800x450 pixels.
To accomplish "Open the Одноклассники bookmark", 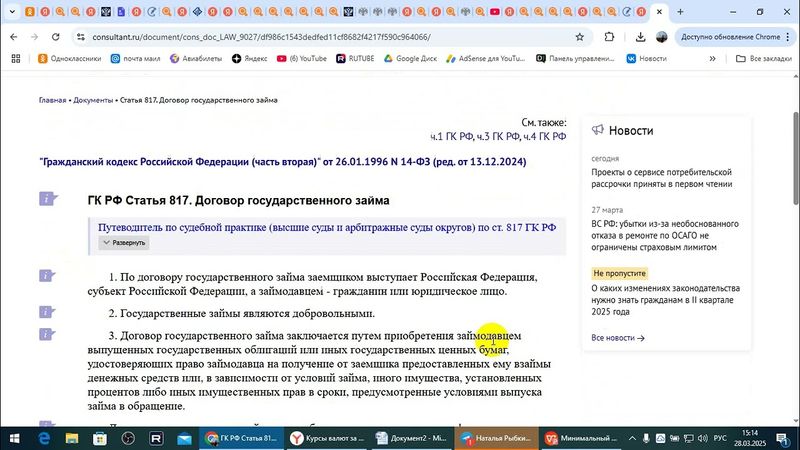I will click(70, 59).
